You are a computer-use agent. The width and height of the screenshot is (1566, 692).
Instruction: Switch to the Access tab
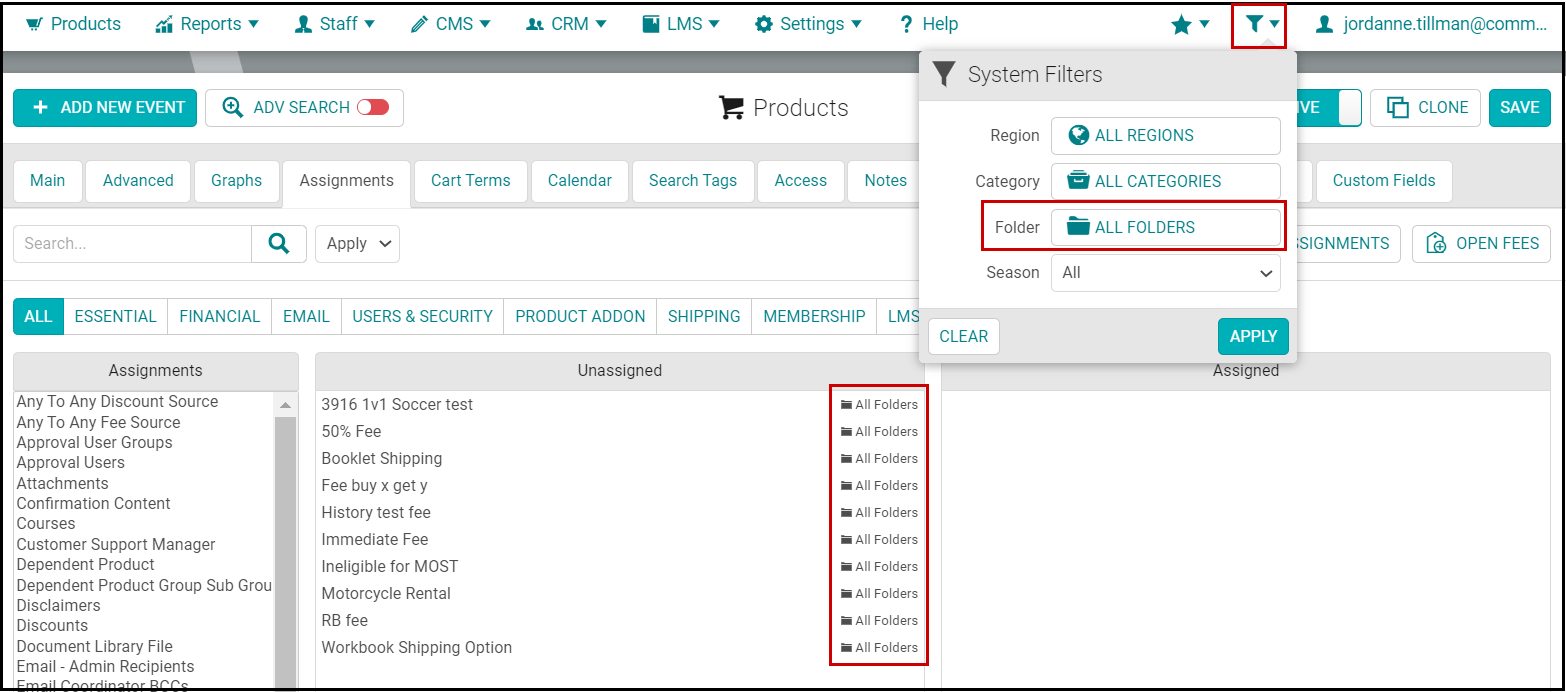pyautogui.click(x=800, y=181)
